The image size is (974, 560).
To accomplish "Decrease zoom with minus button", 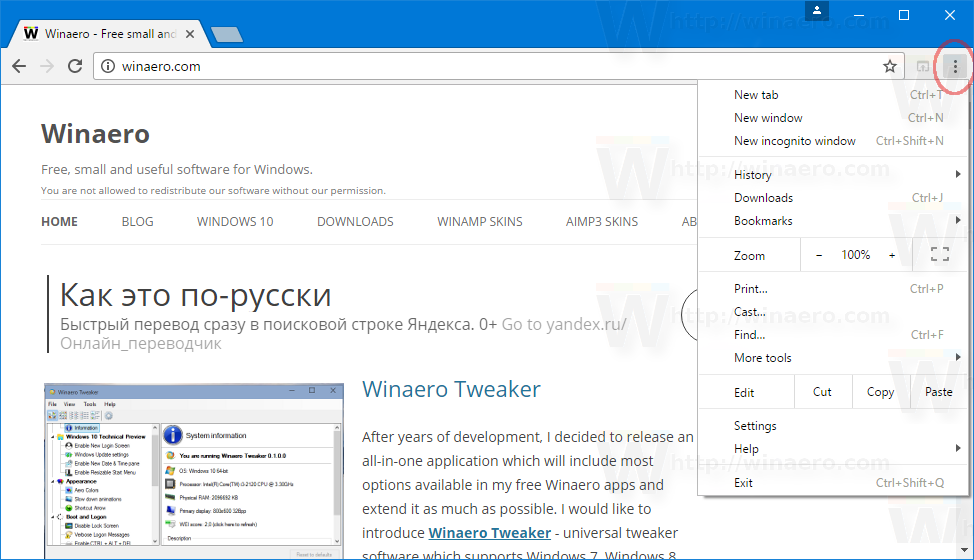I will pos(819,255).
